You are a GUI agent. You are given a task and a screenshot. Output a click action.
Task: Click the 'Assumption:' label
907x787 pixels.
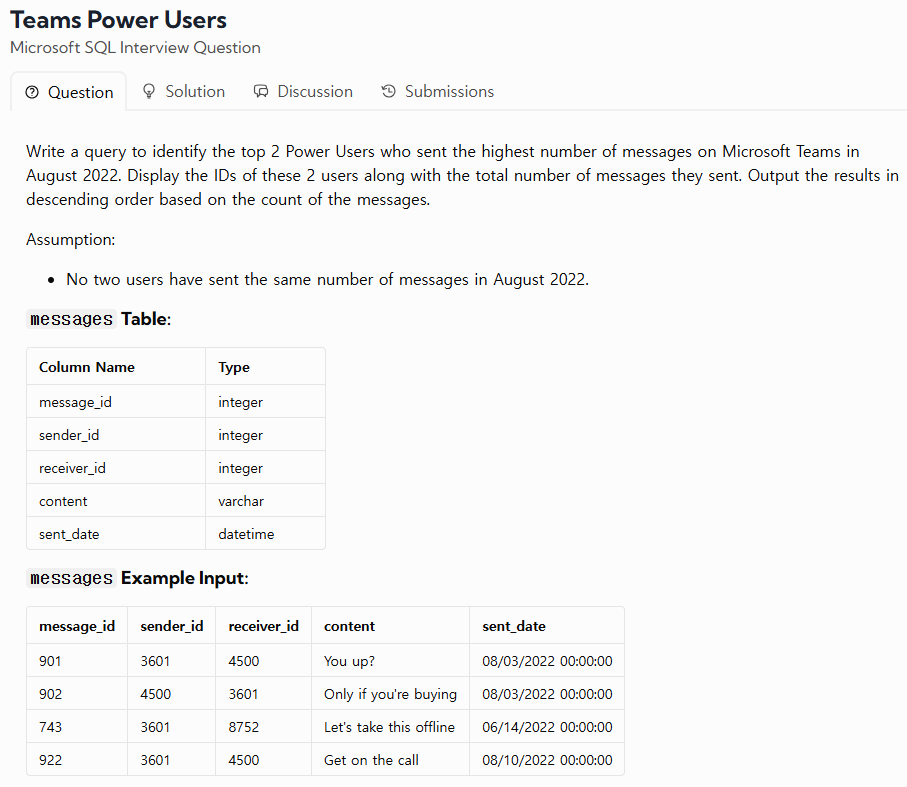[71, 239]
